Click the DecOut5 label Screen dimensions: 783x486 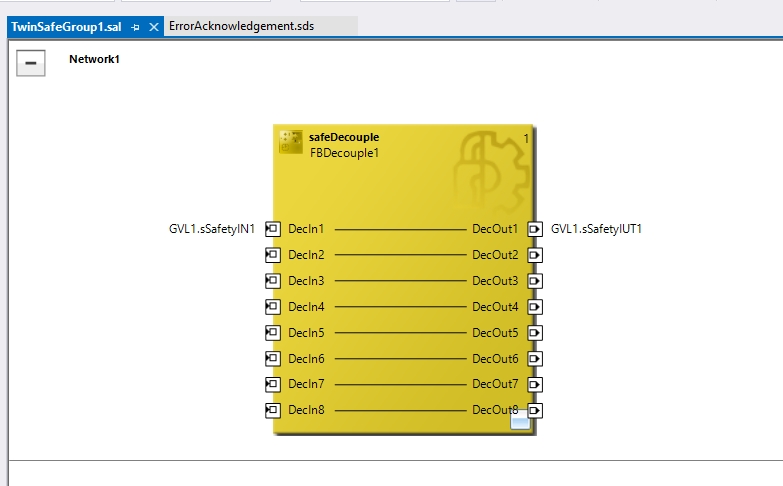(x=495, y=333)
